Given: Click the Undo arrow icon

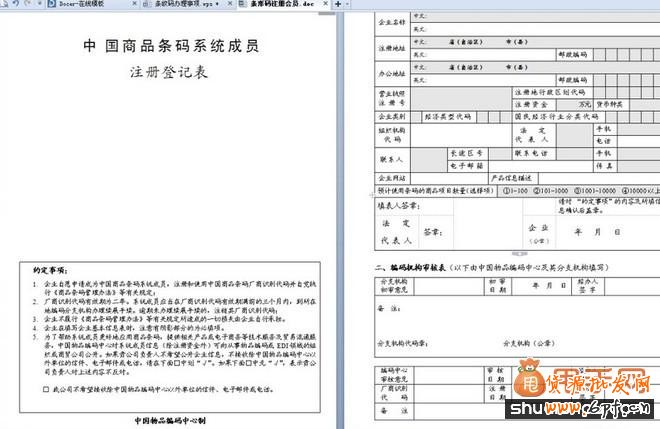Looking at the screenshot, I should pos(16,3).
